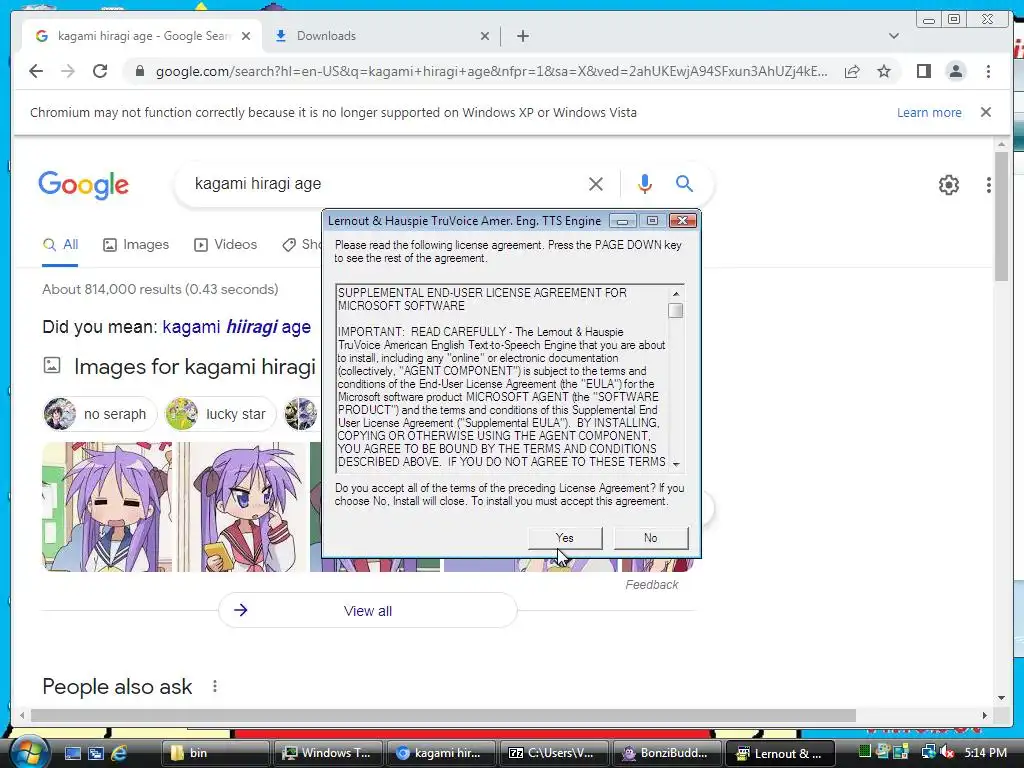Image resolution: width=1024 pixels, height=768 pixels.
Task: Click the site lock icon in address bar
Action: pos(139,71)
